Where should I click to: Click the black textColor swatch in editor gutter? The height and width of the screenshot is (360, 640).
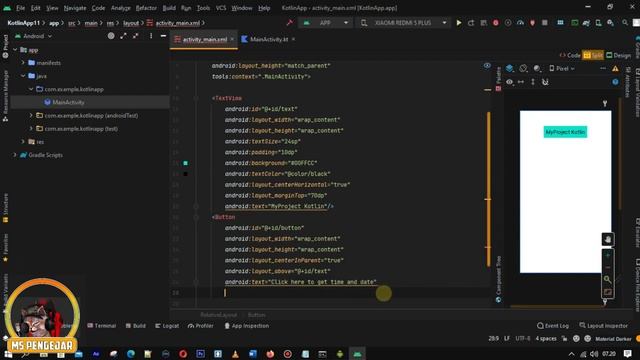click(185, 174)
